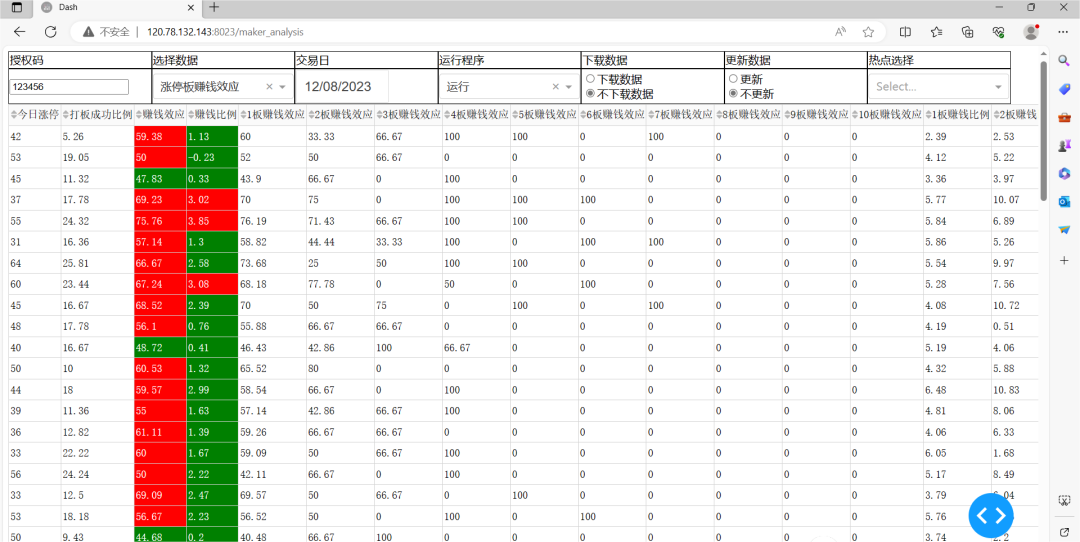Viewport: 1080px width, 542px height.
Task: Sort by the 8板赚钱效应 column arrows
Action: 719,115
